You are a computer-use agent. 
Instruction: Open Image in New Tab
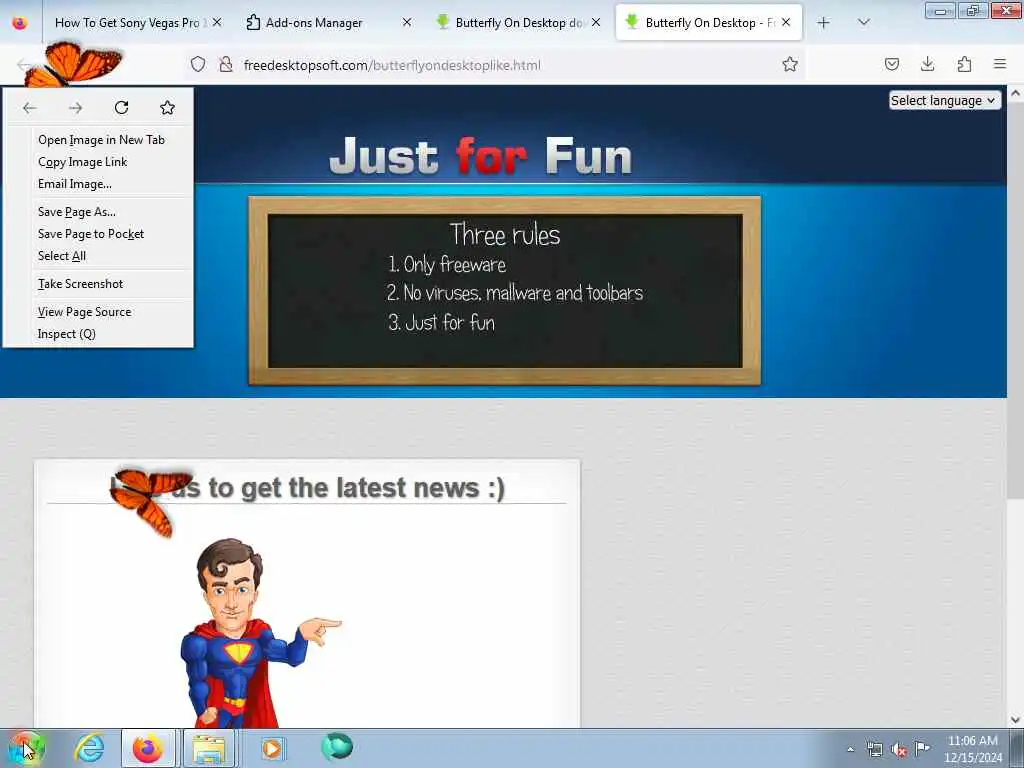(101, 140)
